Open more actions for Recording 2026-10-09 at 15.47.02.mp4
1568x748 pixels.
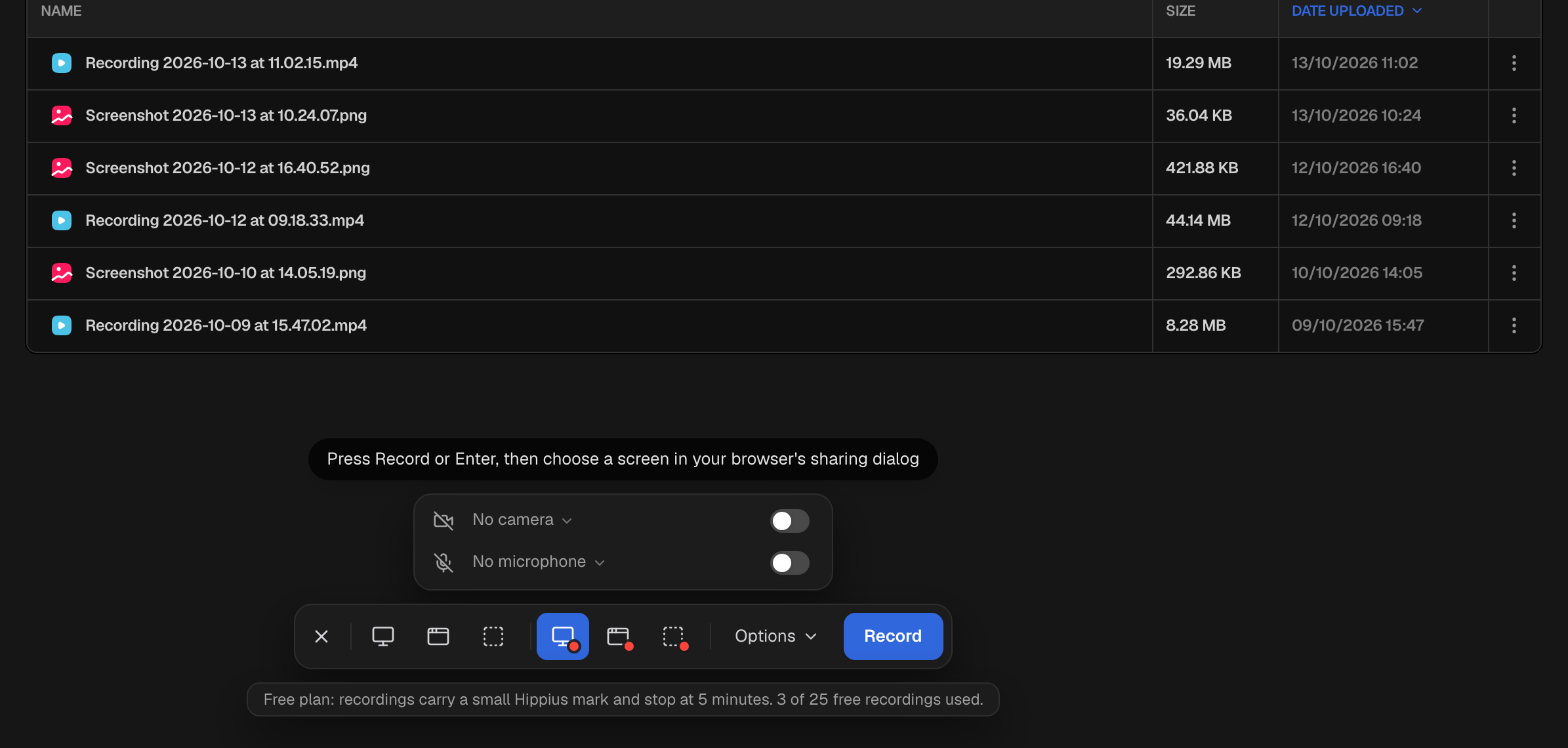[1514, 325]
